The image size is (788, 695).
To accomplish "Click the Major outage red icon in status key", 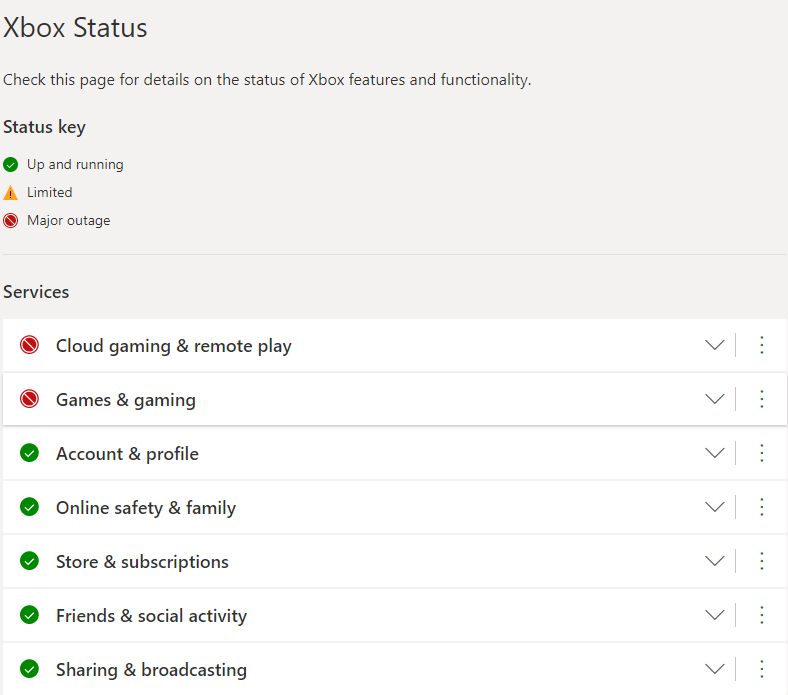I will tap(11, 221).
